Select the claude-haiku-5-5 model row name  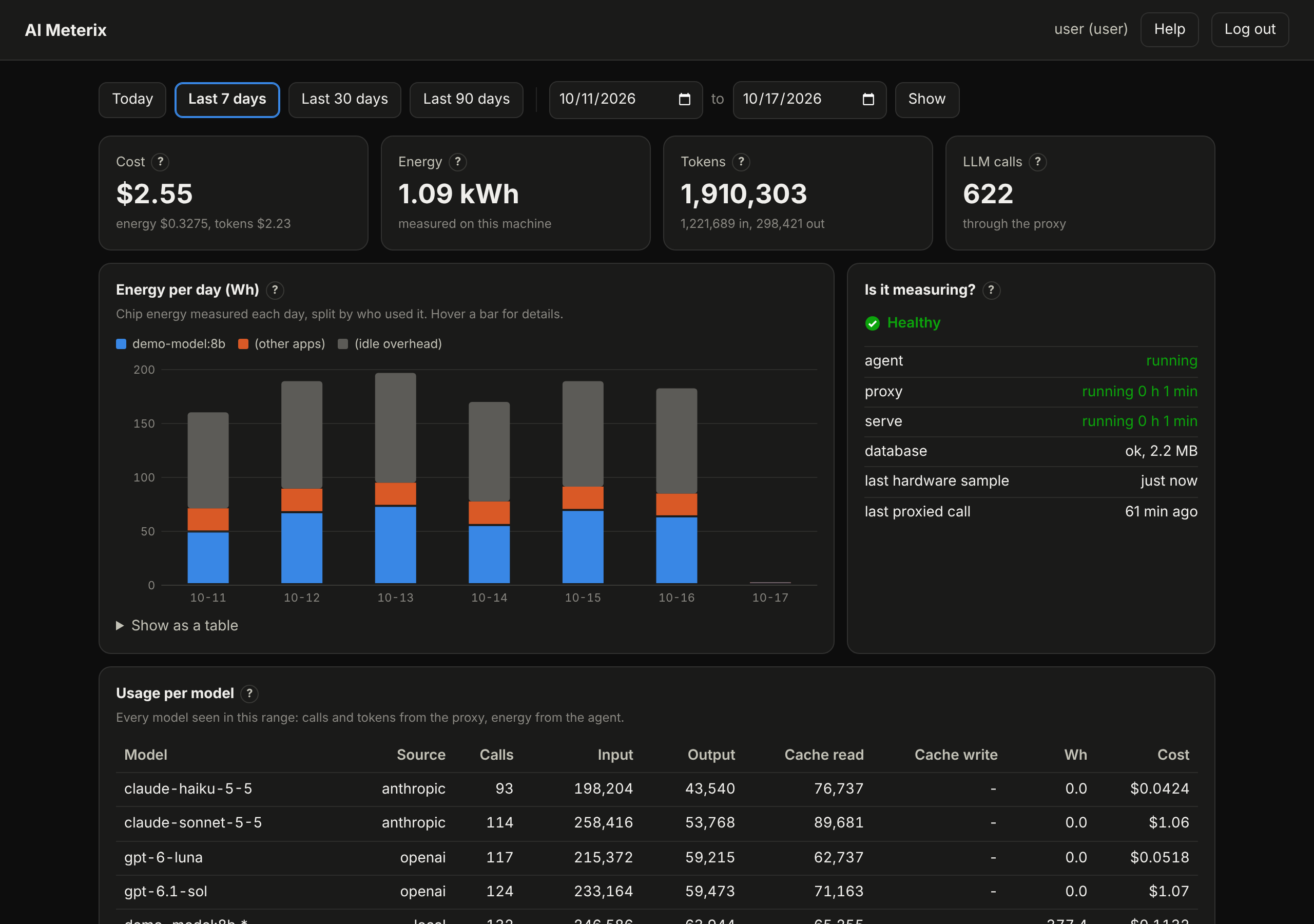click(188, 789)
